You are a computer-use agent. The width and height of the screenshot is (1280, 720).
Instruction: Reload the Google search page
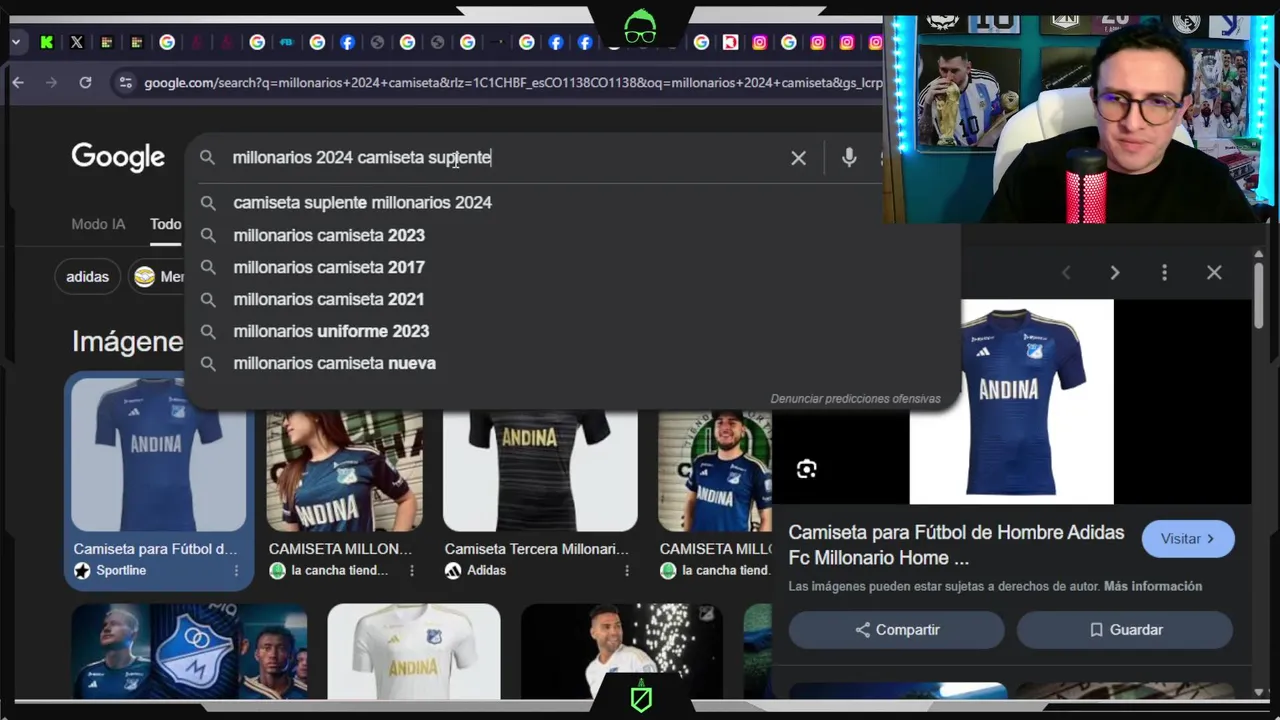(86, 83)
